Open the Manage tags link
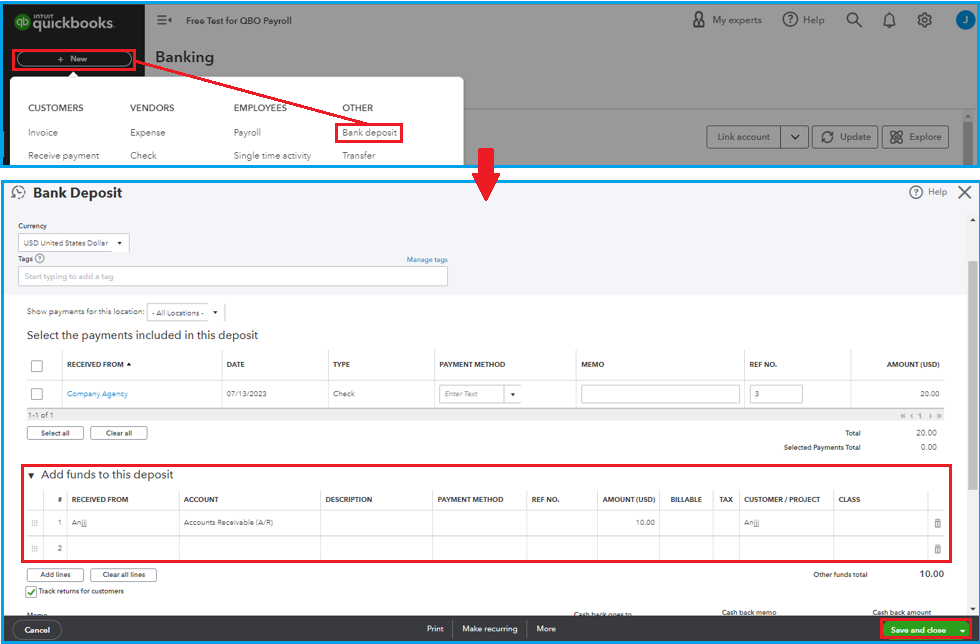980x644 pixels. point(427,259)
